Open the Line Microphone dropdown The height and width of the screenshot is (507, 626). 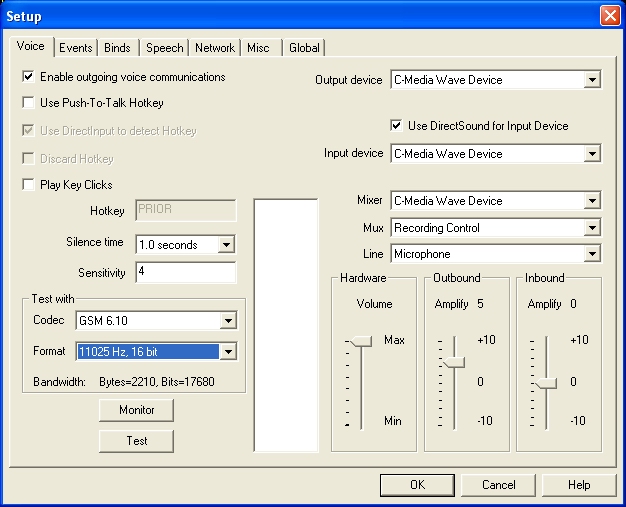coord(592,255)
